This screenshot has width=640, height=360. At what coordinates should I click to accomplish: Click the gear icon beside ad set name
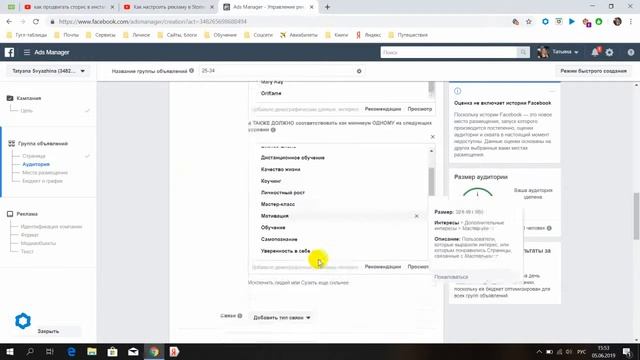[x=359, y=71]
